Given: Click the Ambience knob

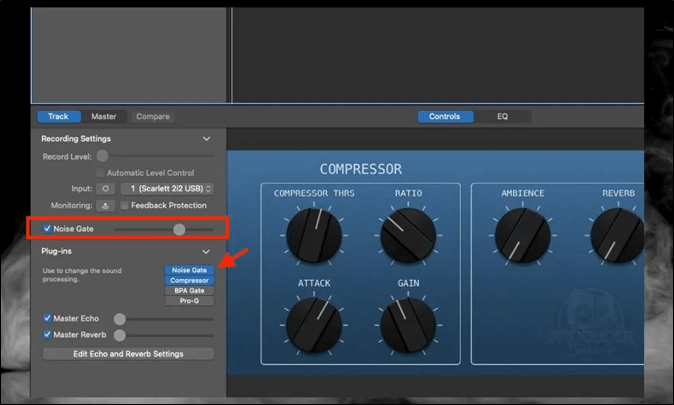Looking at the screenshot, I should click(x=523, y=236).
